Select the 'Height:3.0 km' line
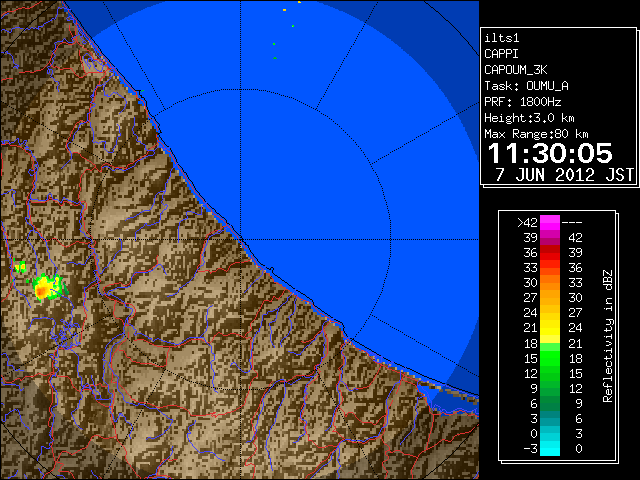Viewport: 640px width, 480px height. point(529,118)
